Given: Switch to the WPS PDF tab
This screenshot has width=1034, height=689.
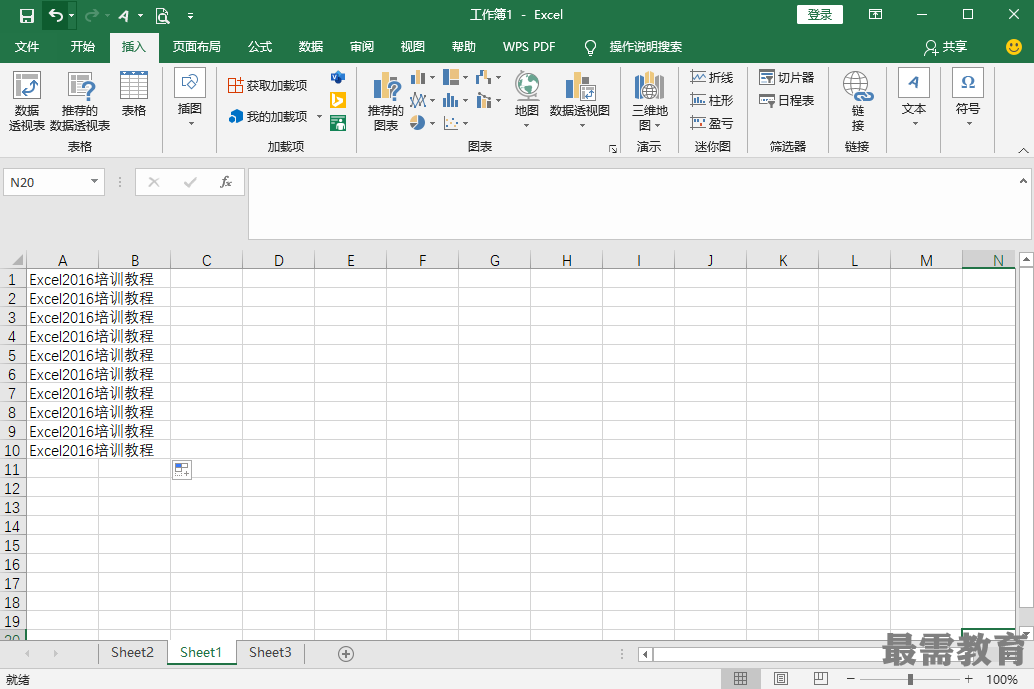Looking at the screenshot, I should pos(529,47).
